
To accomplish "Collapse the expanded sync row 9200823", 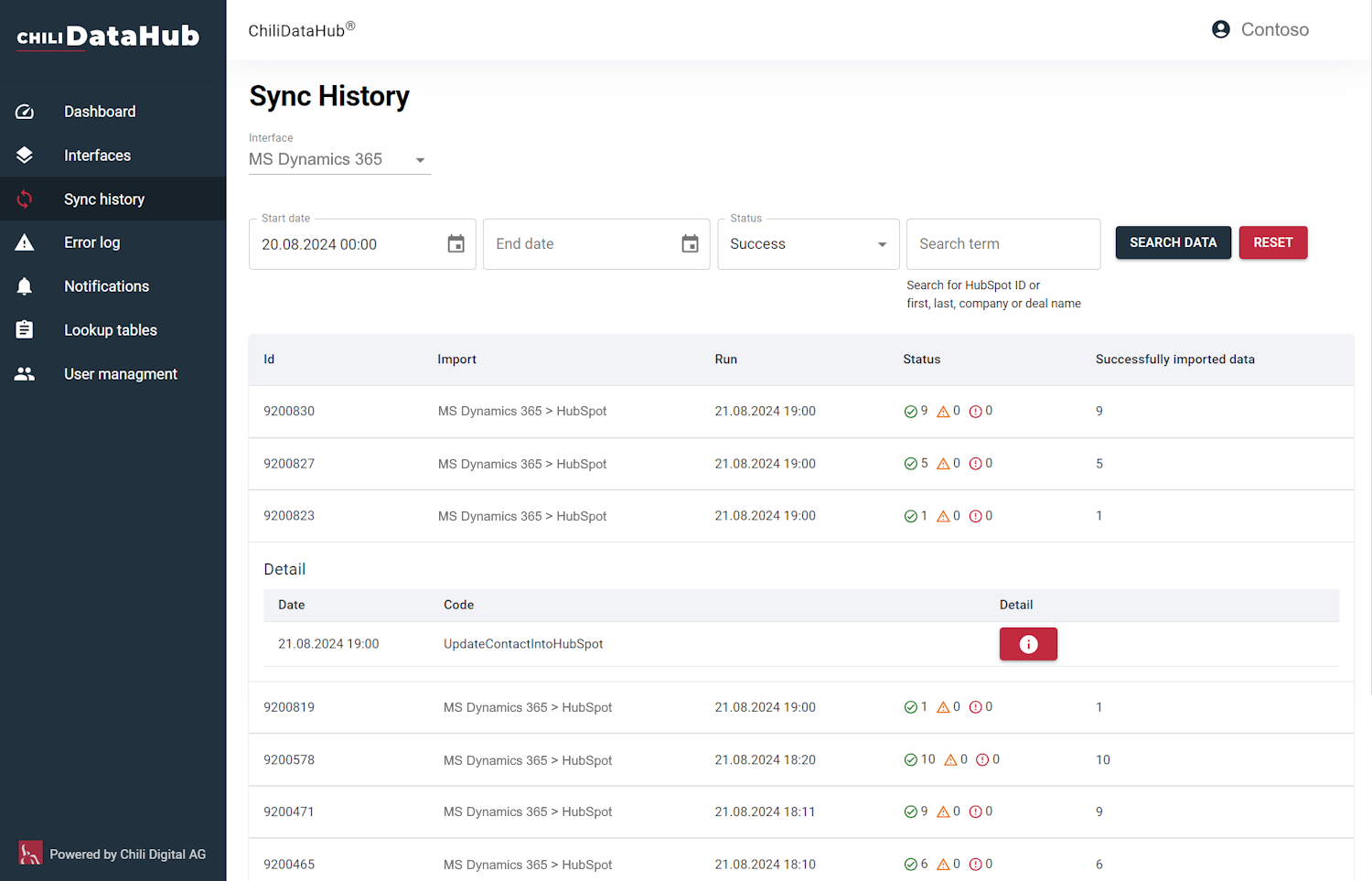I will (801, 516).
